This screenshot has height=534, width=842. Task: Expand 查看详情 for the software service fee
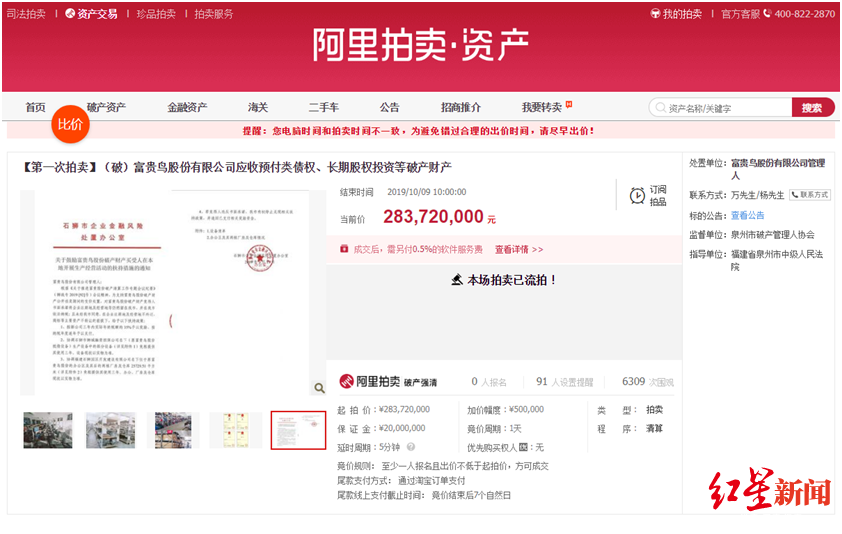[x=519, y=249]
